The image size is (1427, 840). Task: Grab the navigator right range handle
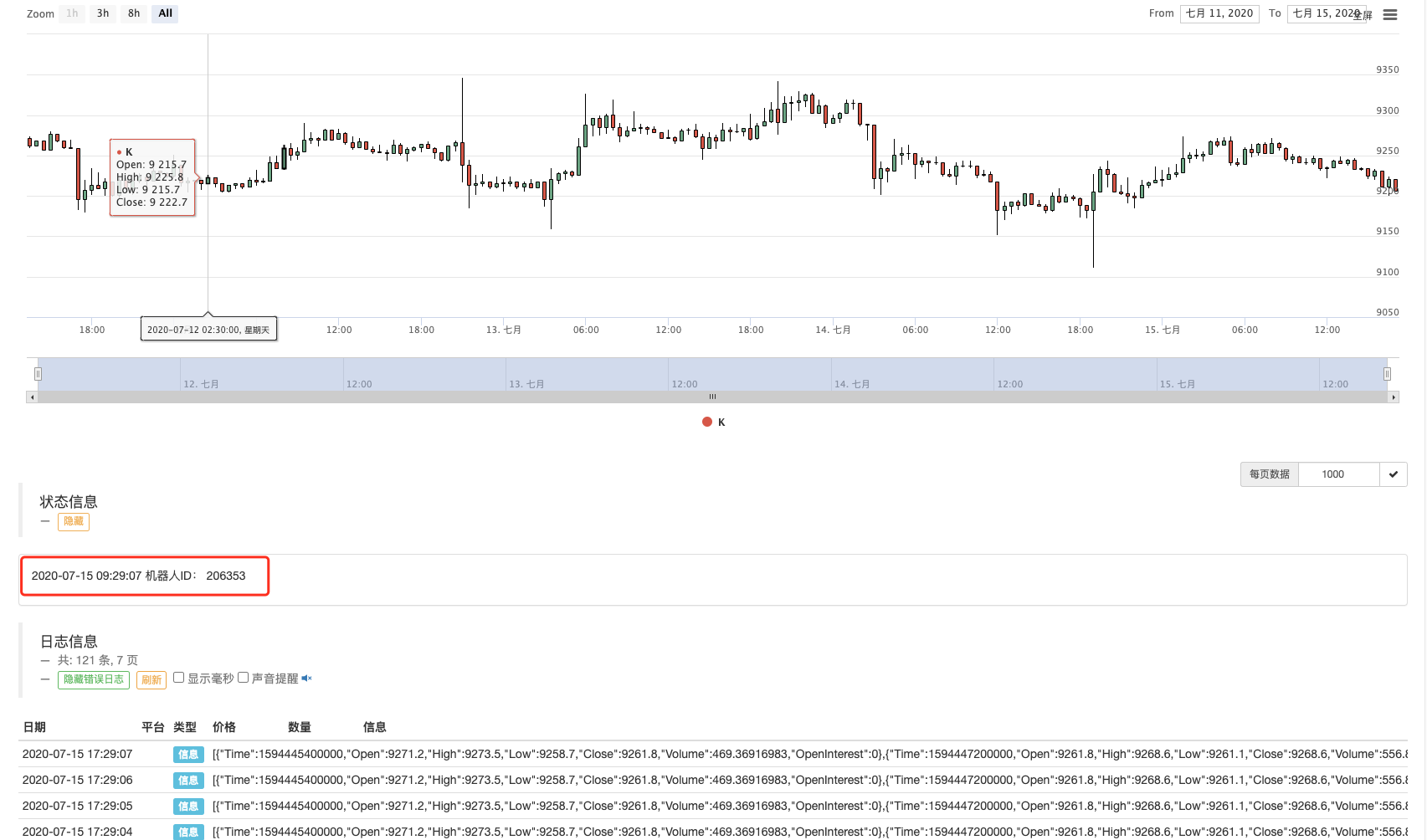pos(1387,374)
